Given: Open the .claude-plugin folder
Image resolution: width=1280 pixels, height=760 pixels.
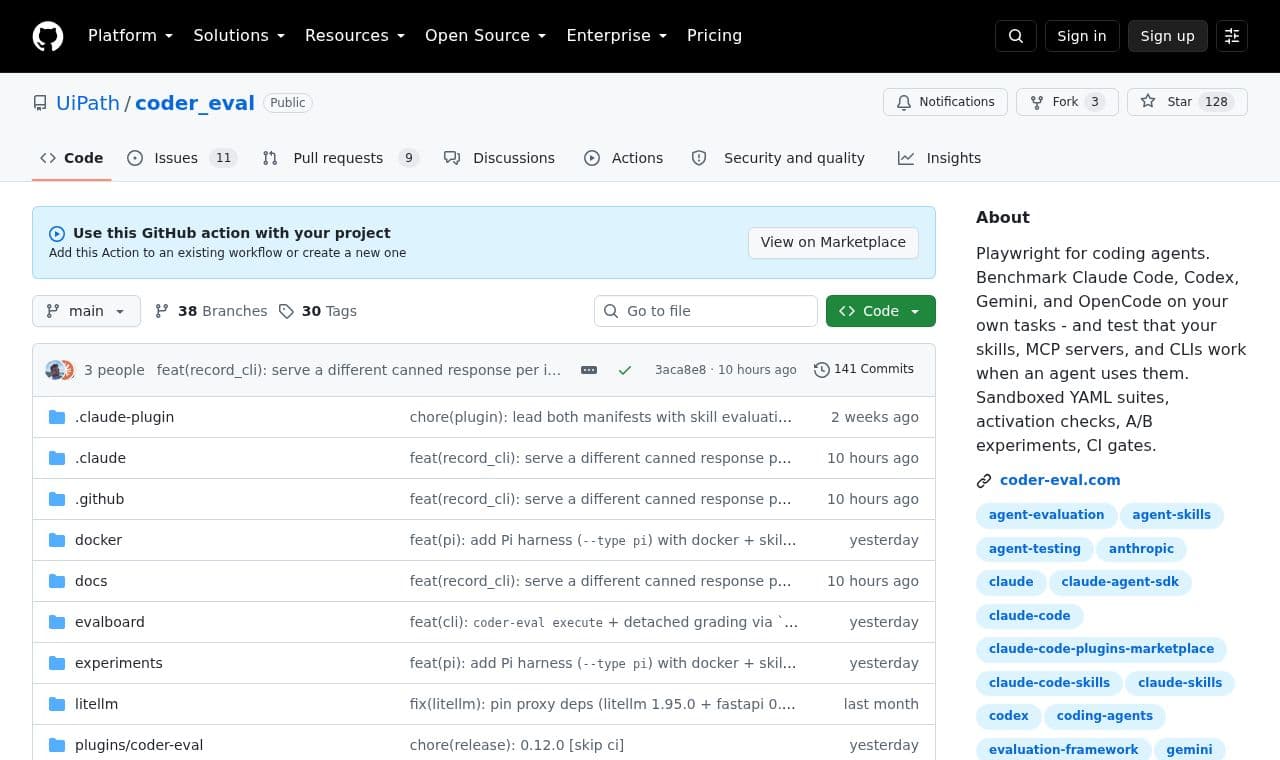Looking at the screenshot, I should tap(124, 417).
